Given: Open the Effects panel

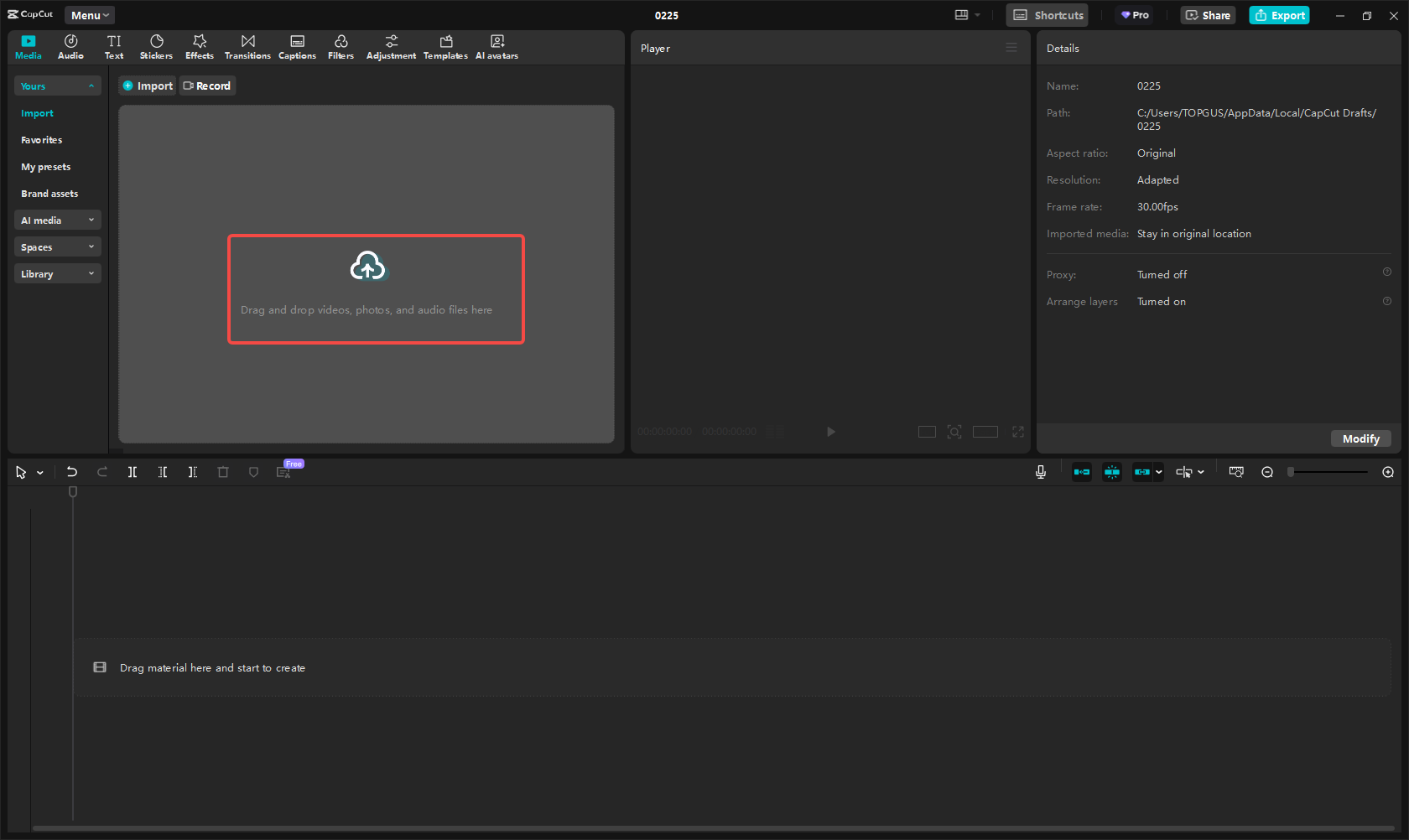Looking at the screenshot, I should pyautogui.click(x=199, y=46).
